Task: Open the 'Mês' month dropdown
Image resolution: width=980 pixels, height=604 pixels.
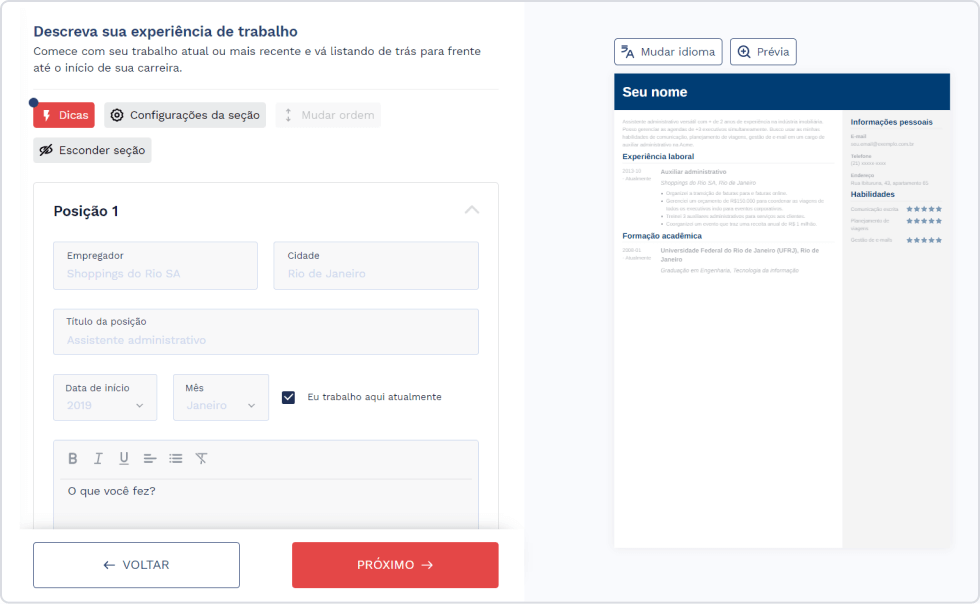Action: click(221, 397)
